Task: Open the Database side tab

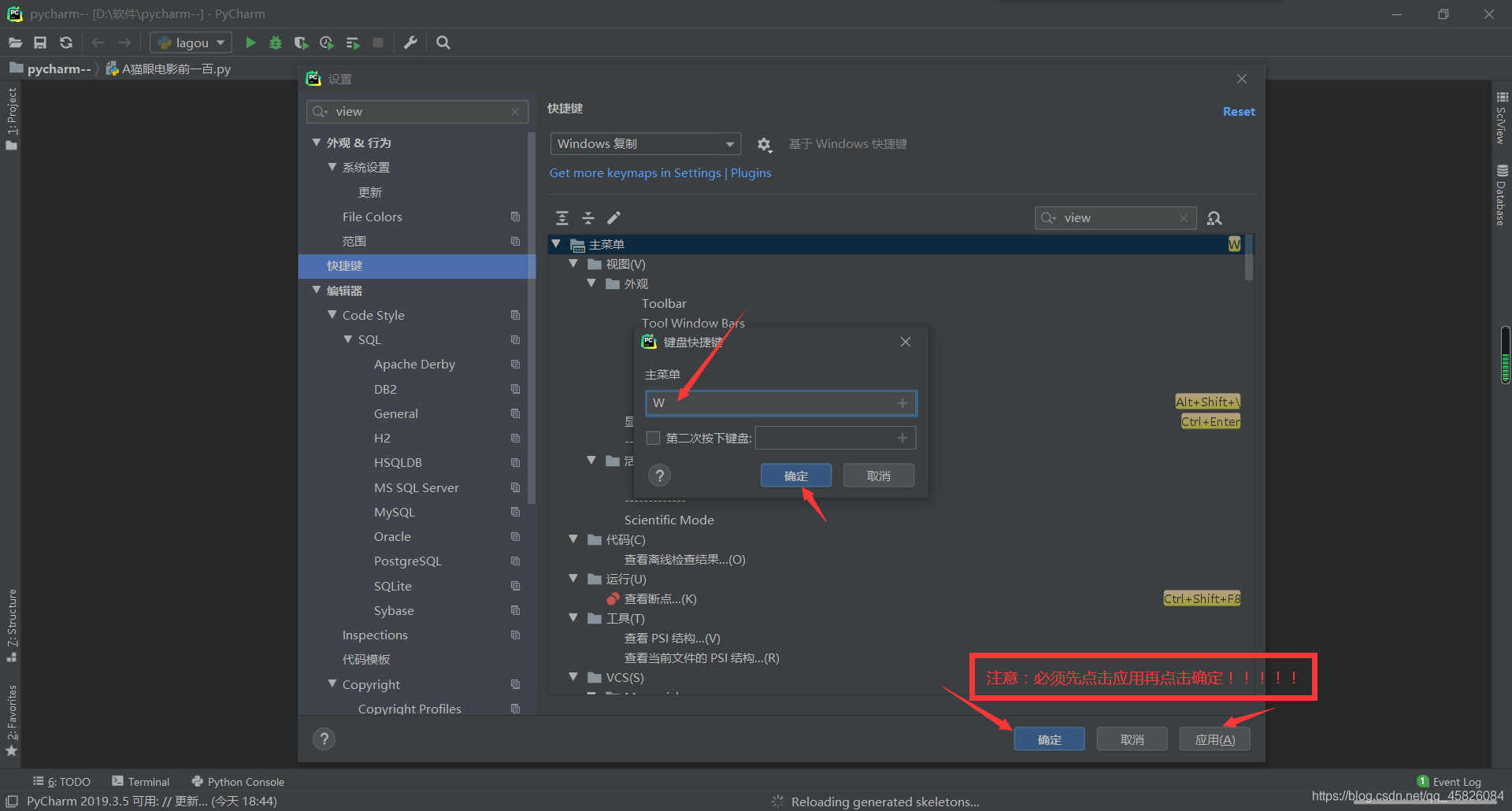Action: click(1502, 194)
